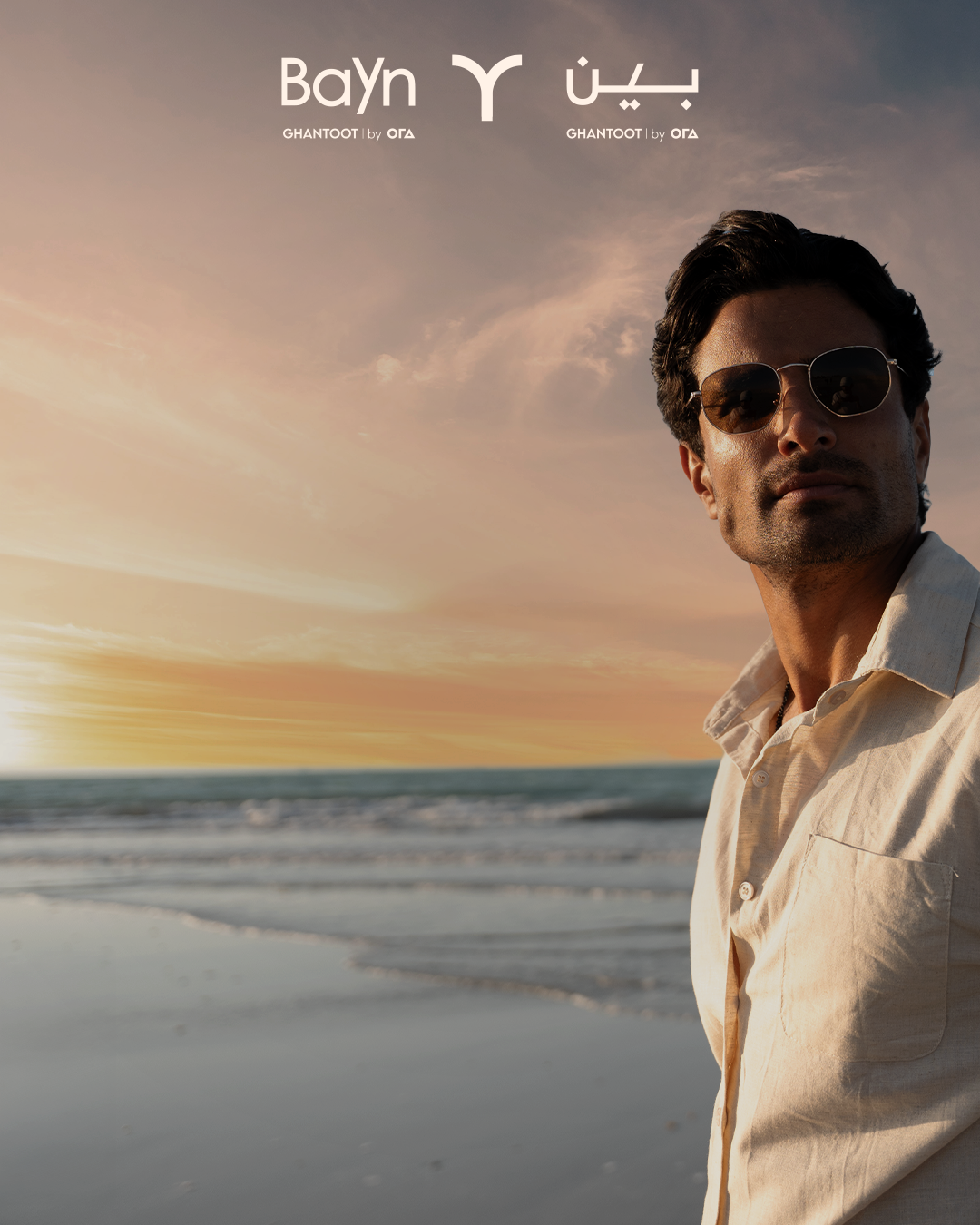Click the Arabic Bayn logo

coord(632,84)
